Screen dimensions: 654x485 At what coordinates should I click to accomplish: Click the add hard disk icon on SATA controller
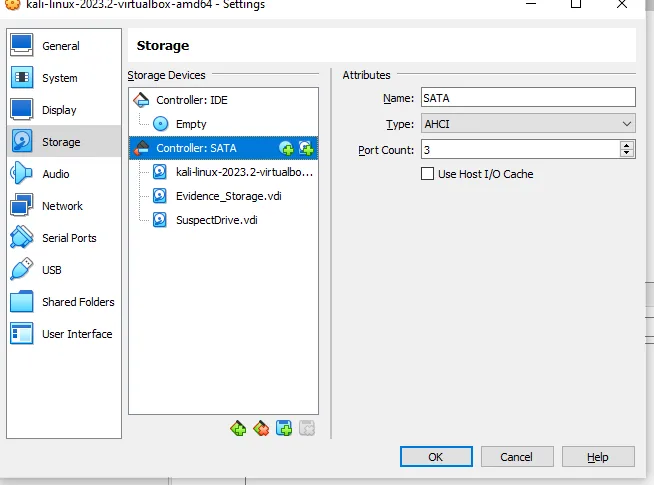[306, 148]
